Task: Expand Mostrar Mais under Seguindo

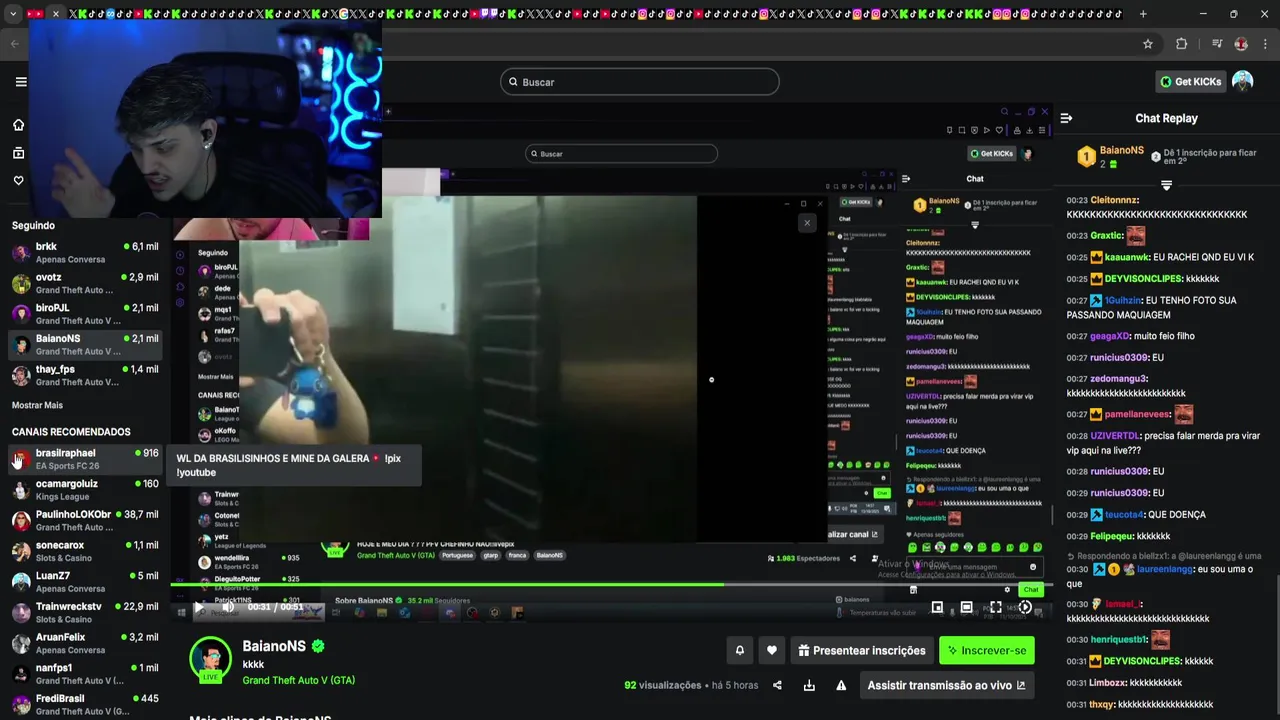Action: (x=37, y=405)
